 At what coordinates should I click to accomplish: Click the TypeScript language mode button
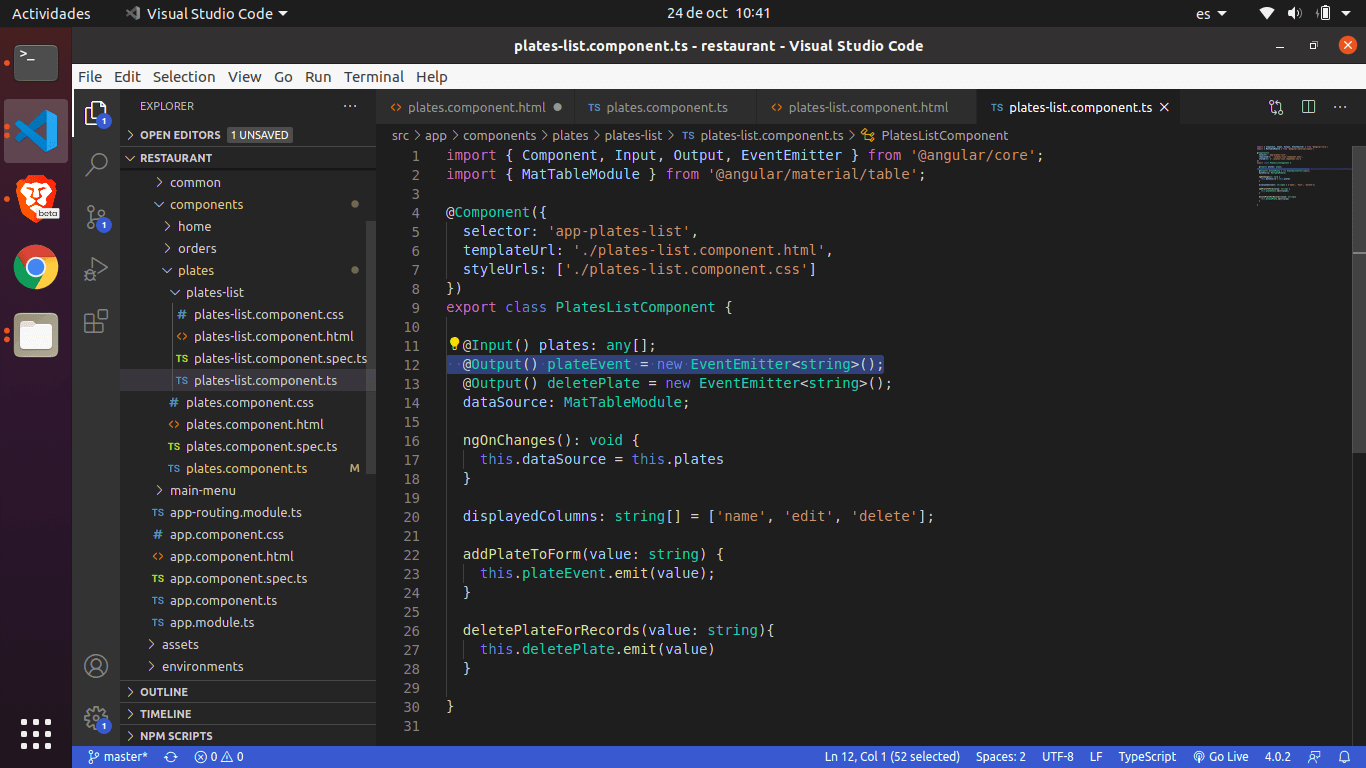(1147, 757)
